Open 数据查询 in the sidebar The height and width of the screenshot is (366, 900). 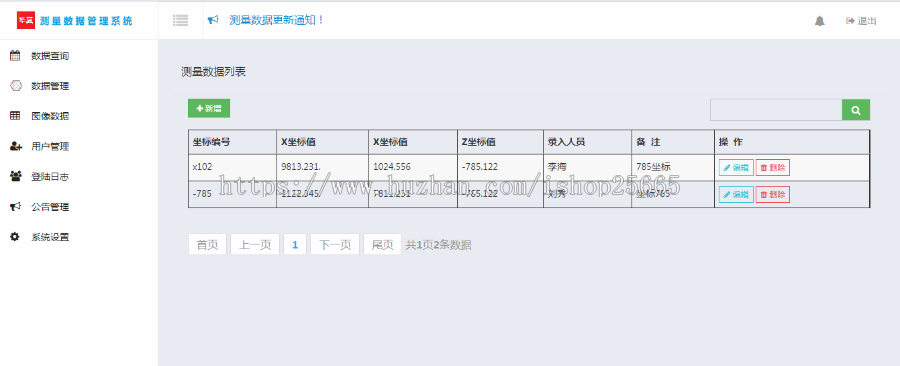(x=50, y=56)
